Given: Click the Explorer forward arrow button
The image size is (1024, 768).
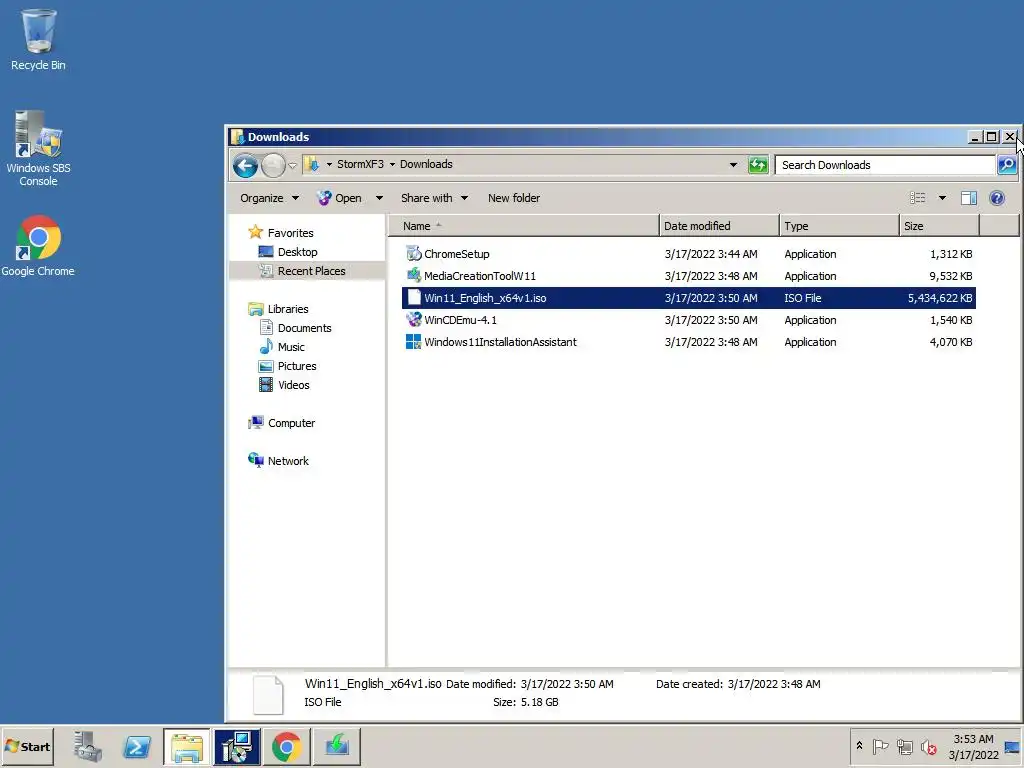Looking at the screenshot, I should (273, 166).
